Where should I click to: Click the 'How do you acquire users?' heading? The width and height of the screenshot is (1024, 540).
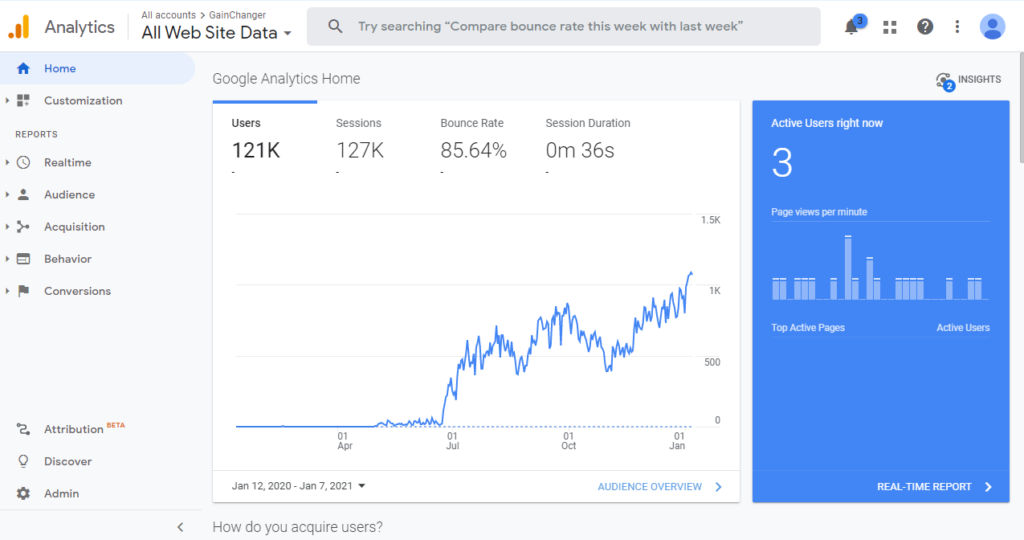tap(297, 527)
